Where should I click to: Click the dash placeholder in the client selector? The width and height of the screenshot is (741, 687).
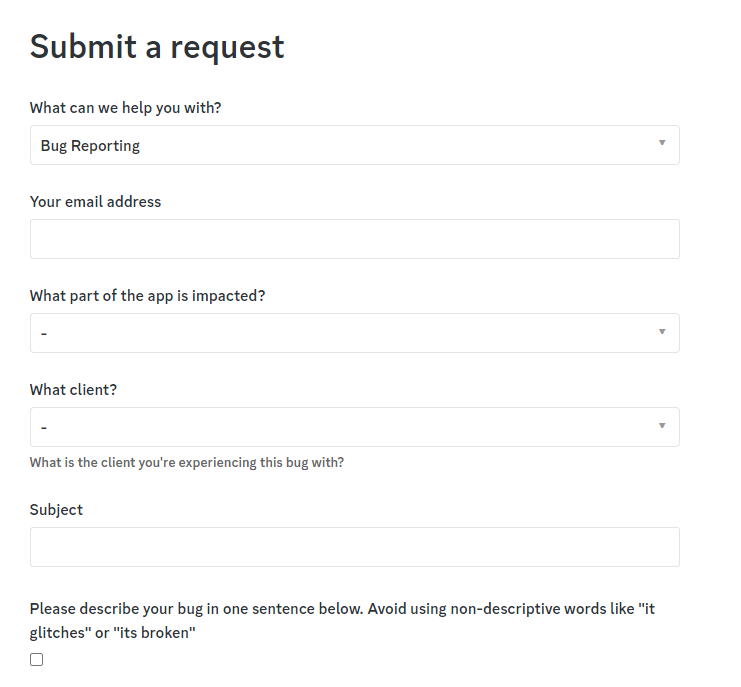click(44, 427)
